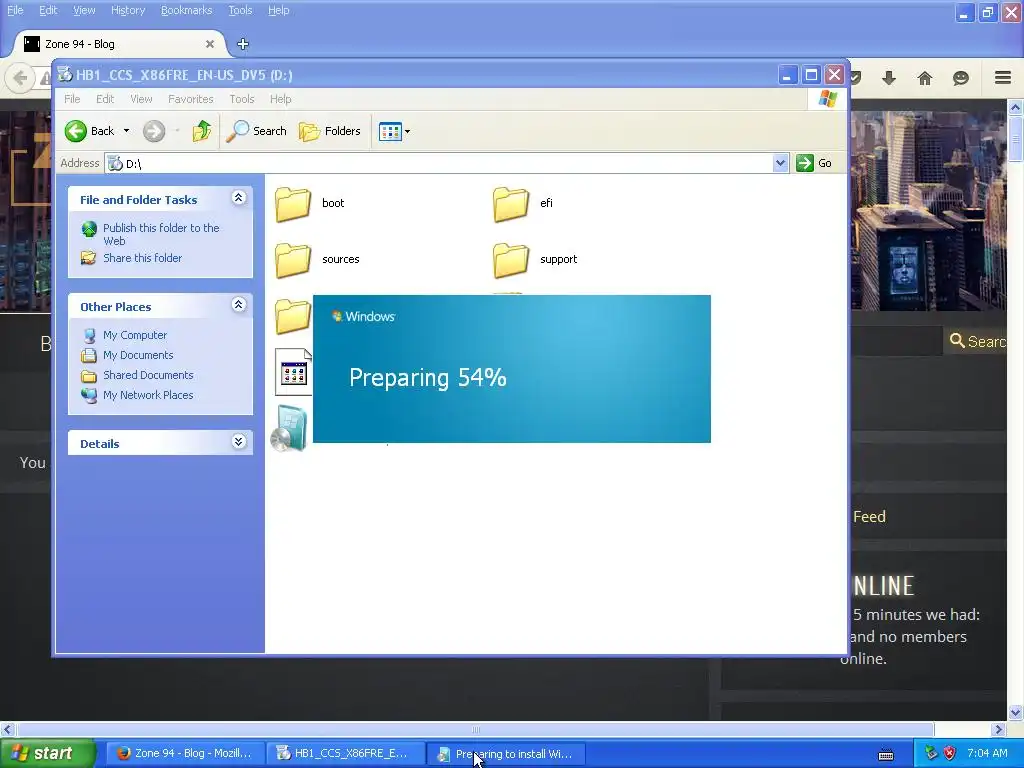The height and width of the screenshot is (768, 1024).
Task: Switch to HB1_CCS_X86FRE taskbar button
Action: (345, 754)
